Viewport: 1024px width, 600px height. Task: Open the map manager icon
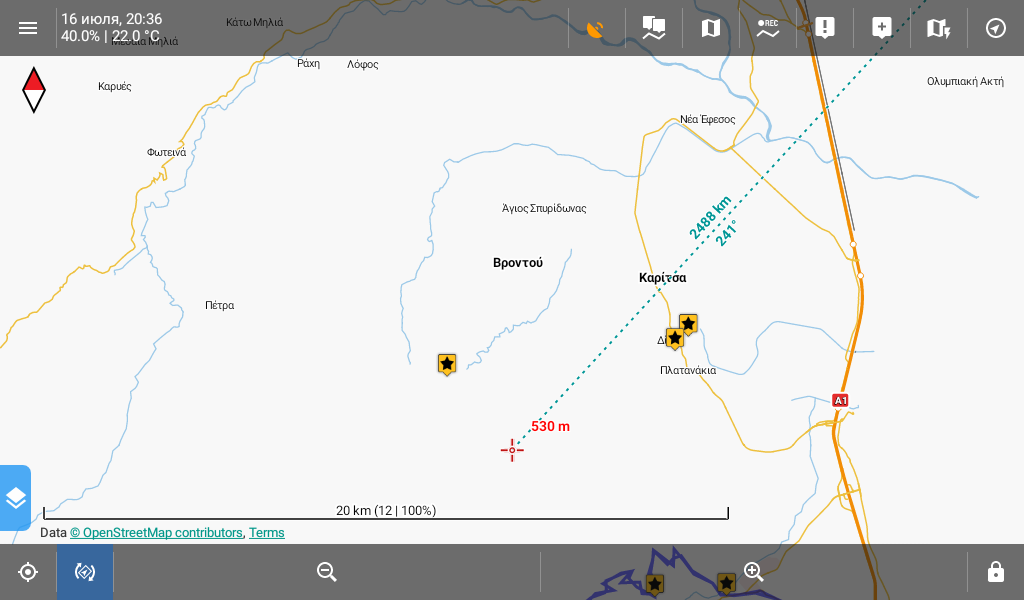(x=710, y=28)
